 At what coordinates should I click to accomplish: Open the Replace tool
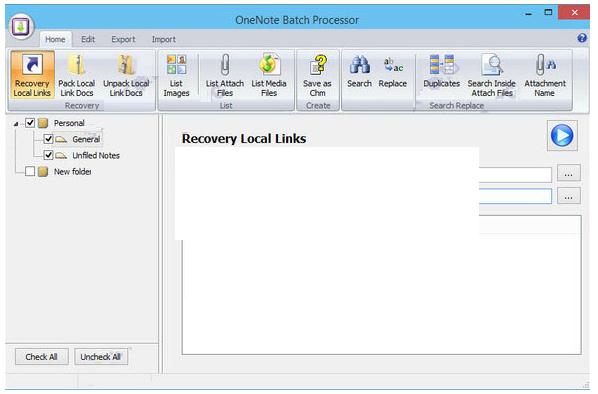tap(392, 71)
